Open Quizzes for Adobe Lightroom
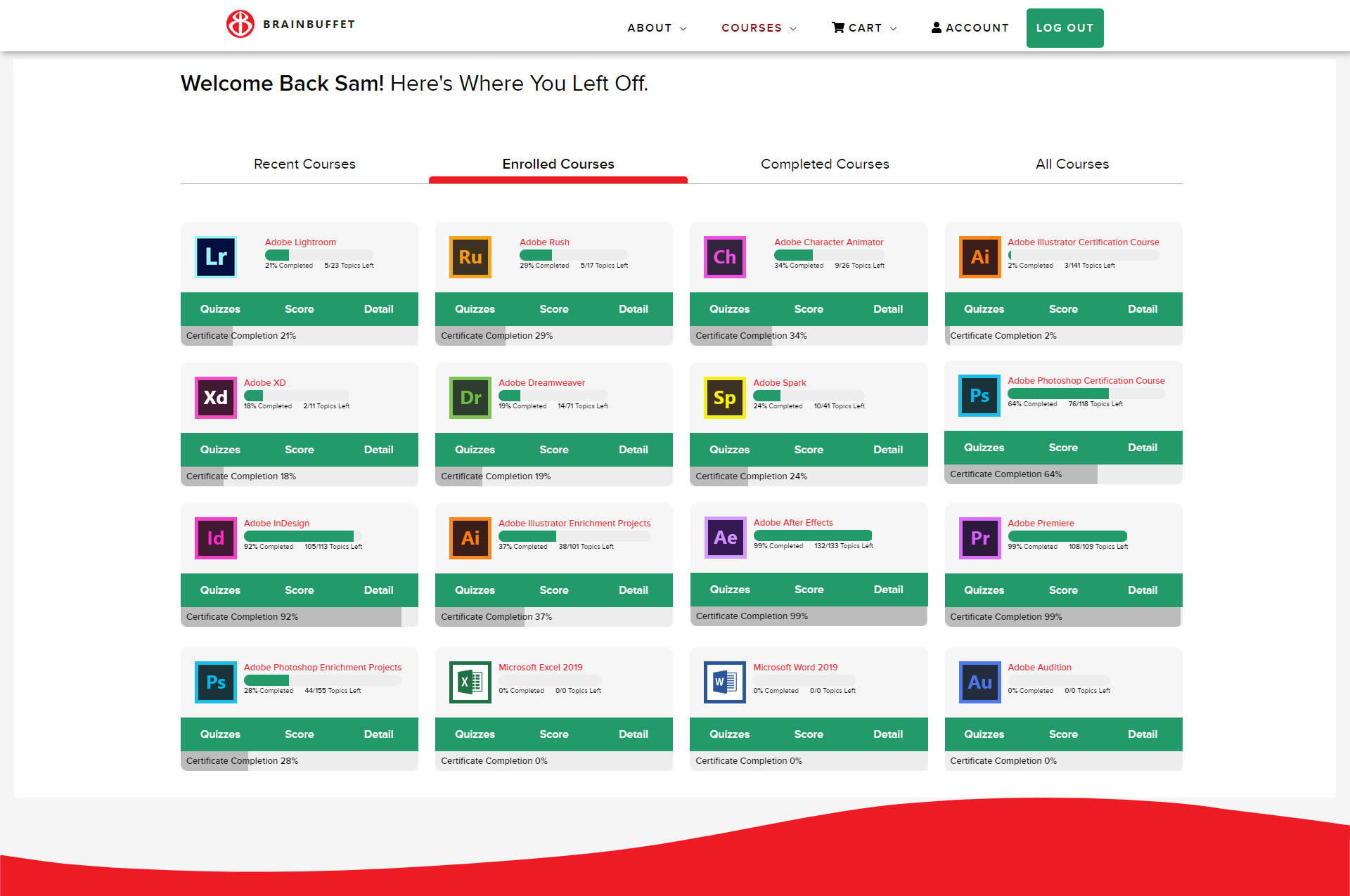The image size is (1350, 896). pyautogui.click(x=220, y=309)
